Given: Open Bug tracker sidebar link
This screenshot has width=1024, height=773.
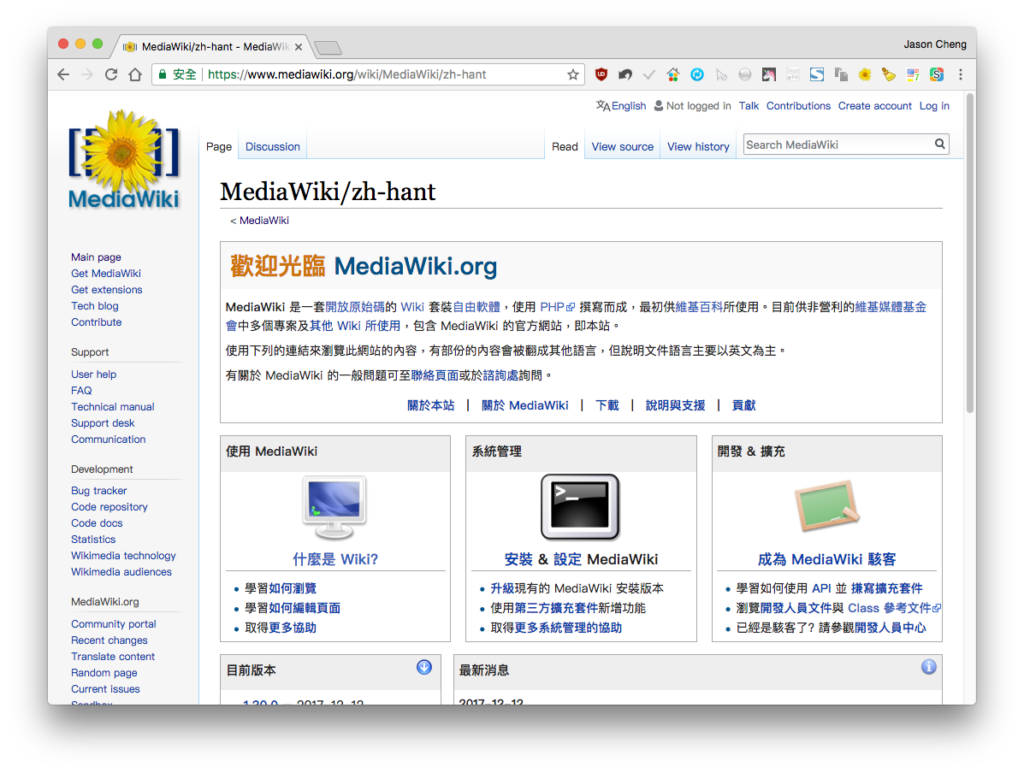Looking at the screenshot, I should [x=99, y=491].
